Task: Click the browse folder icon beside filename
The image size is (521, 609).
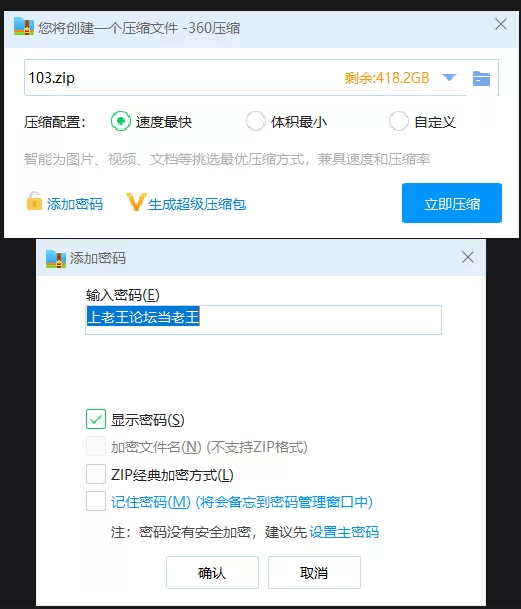Action: [x=481, y=78]
